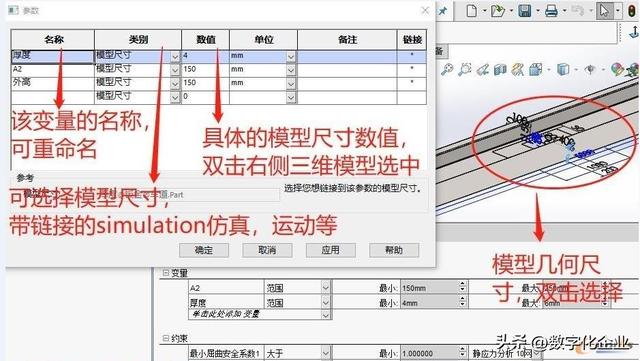The image size is (640, 361).
Task: Click the 单位 column header
Action: [264, 40]
